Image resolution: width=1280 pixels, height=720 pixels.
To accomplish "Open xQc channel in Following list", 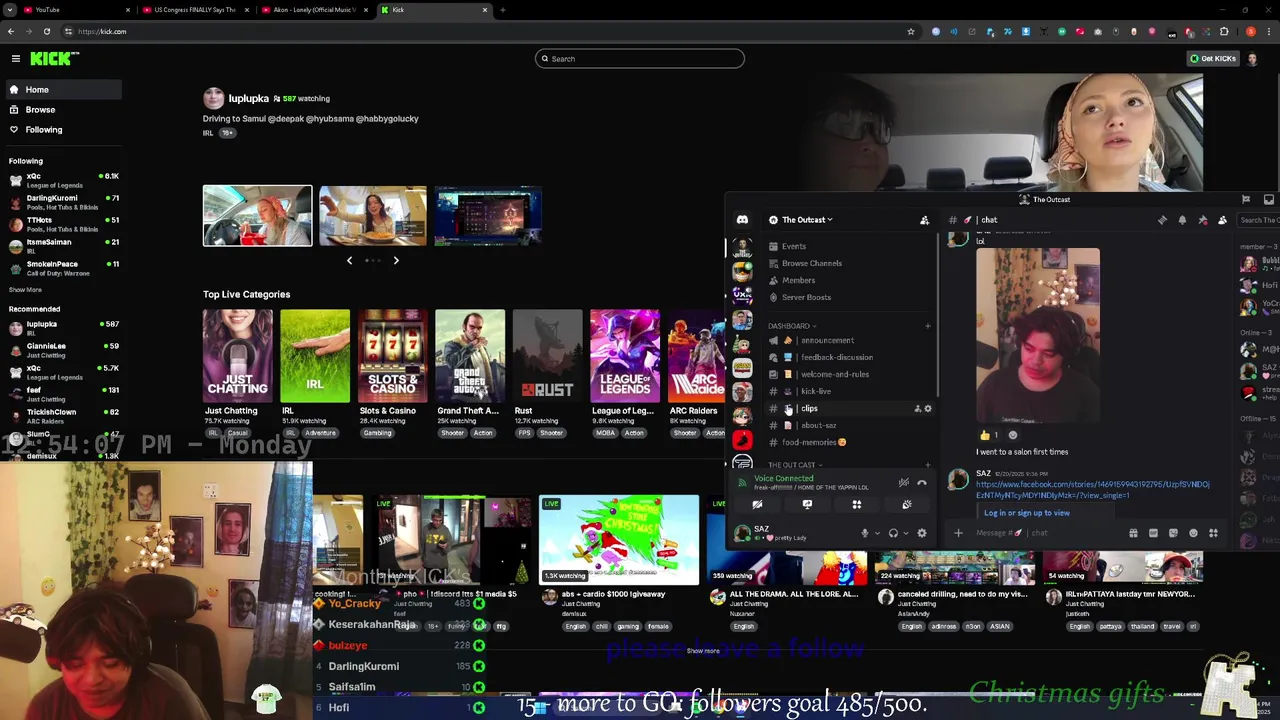I will point(62,180).
